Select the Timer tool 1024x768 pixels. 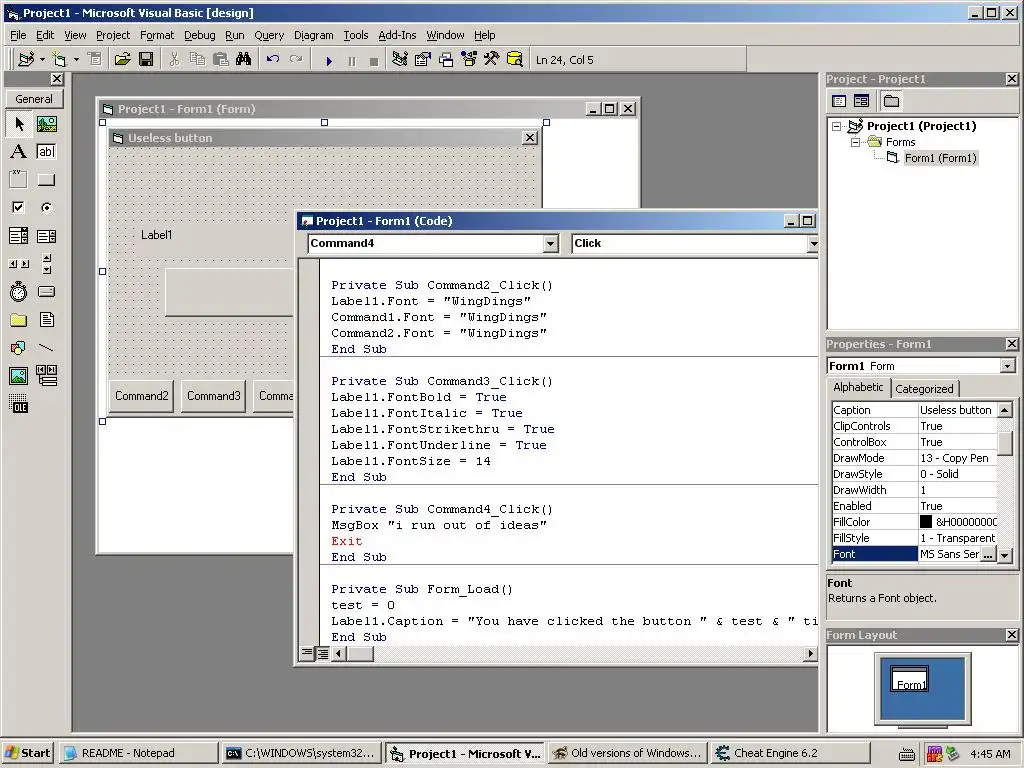click(18, 292)
